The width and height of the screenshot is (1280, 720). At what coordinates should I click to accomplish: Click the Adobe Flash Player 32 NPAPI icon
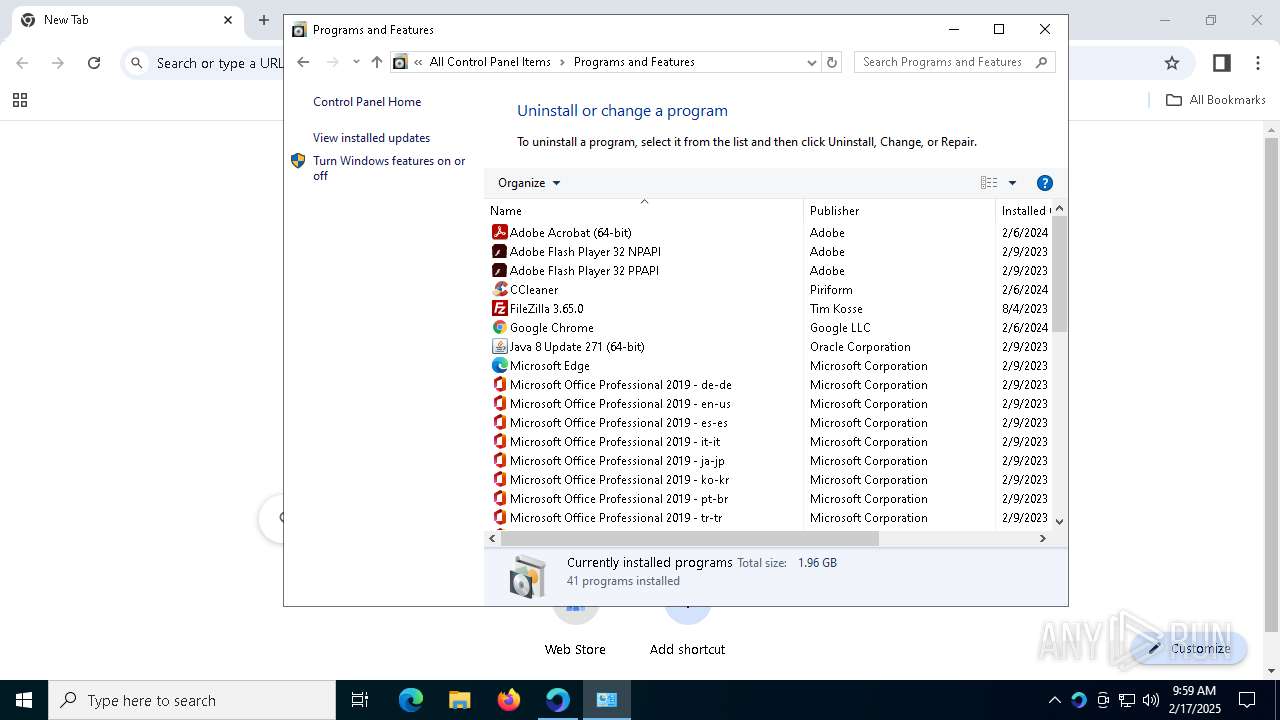[500, 251]
